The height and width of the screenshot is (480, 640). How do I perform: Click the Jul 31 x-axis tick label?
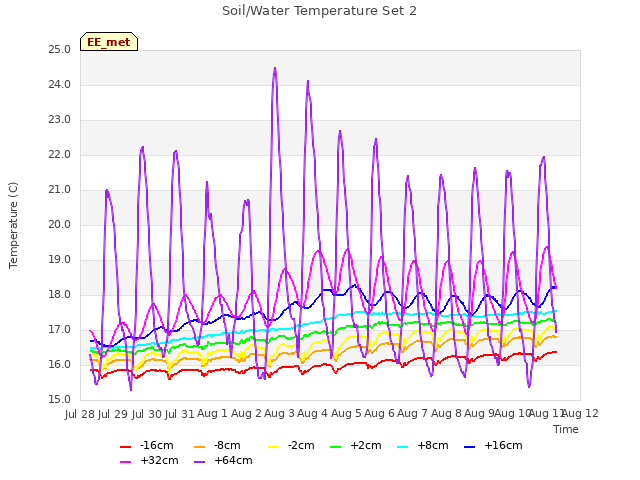tap(180, 414)
